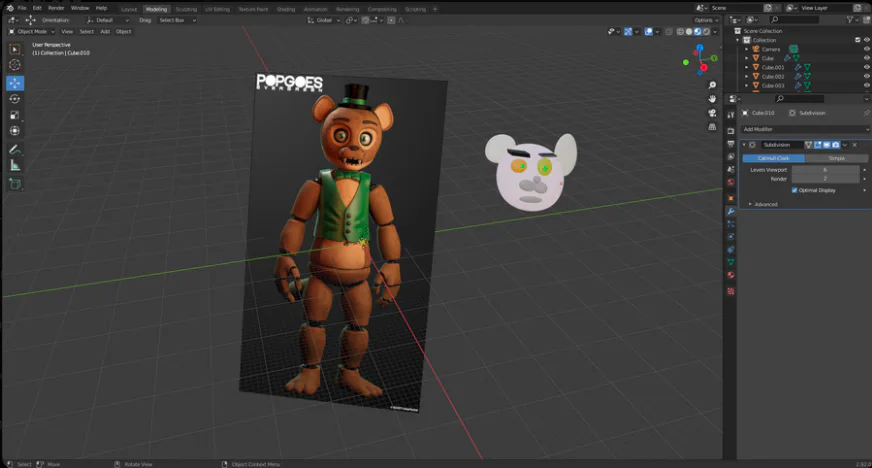Open the viewport Add menu
The height and width of the screenshot is (468, 872).
[105, 32]
